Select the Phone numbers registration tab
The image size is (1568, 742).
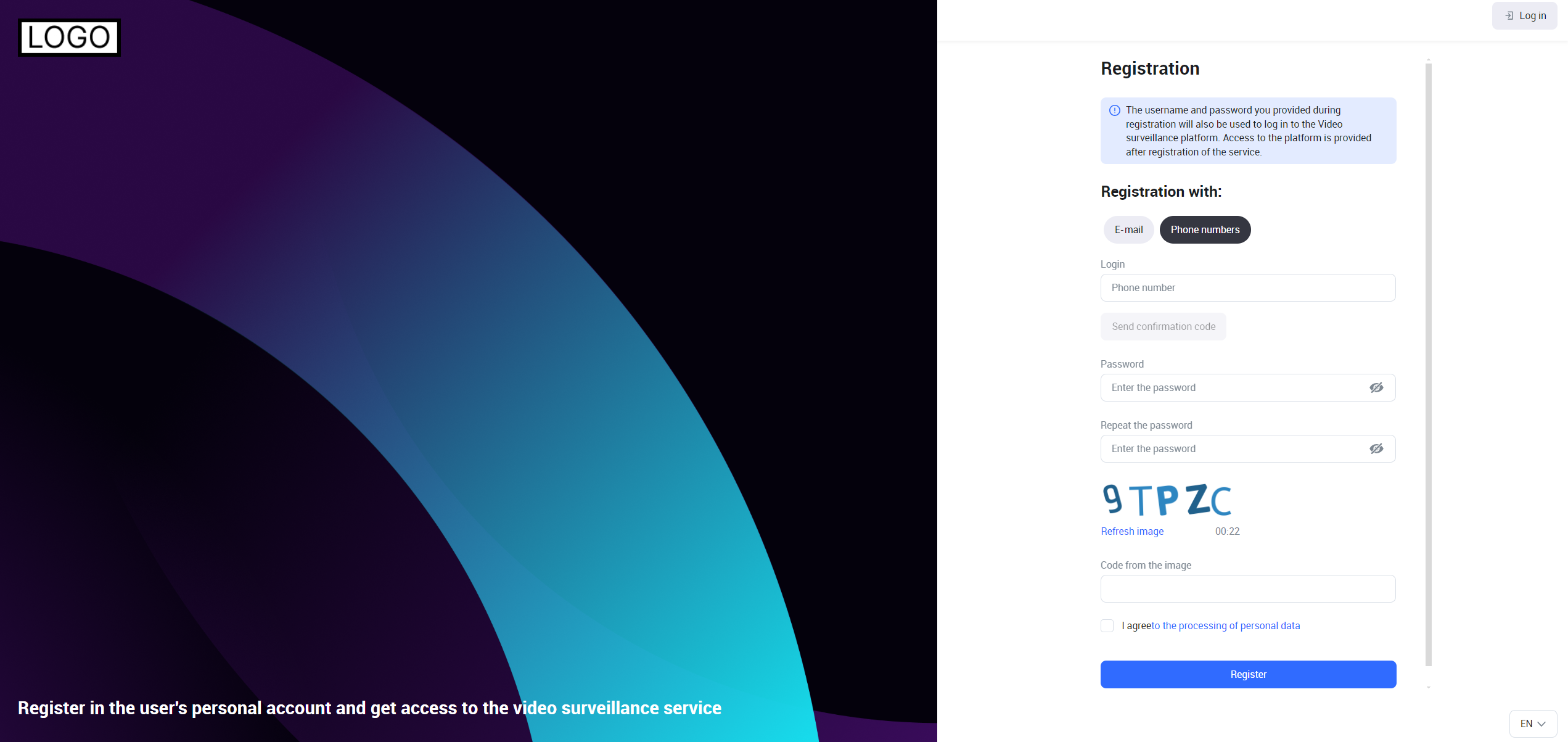coord(1205,229)
